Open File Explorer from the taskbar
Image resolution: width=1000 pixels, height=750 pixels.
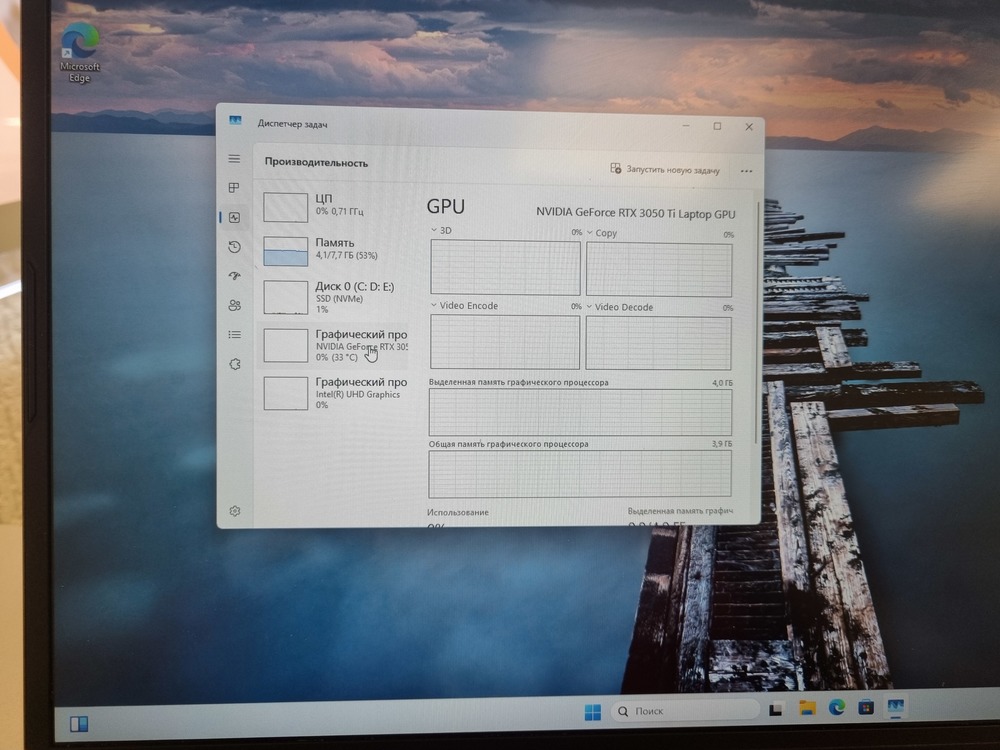807,708
